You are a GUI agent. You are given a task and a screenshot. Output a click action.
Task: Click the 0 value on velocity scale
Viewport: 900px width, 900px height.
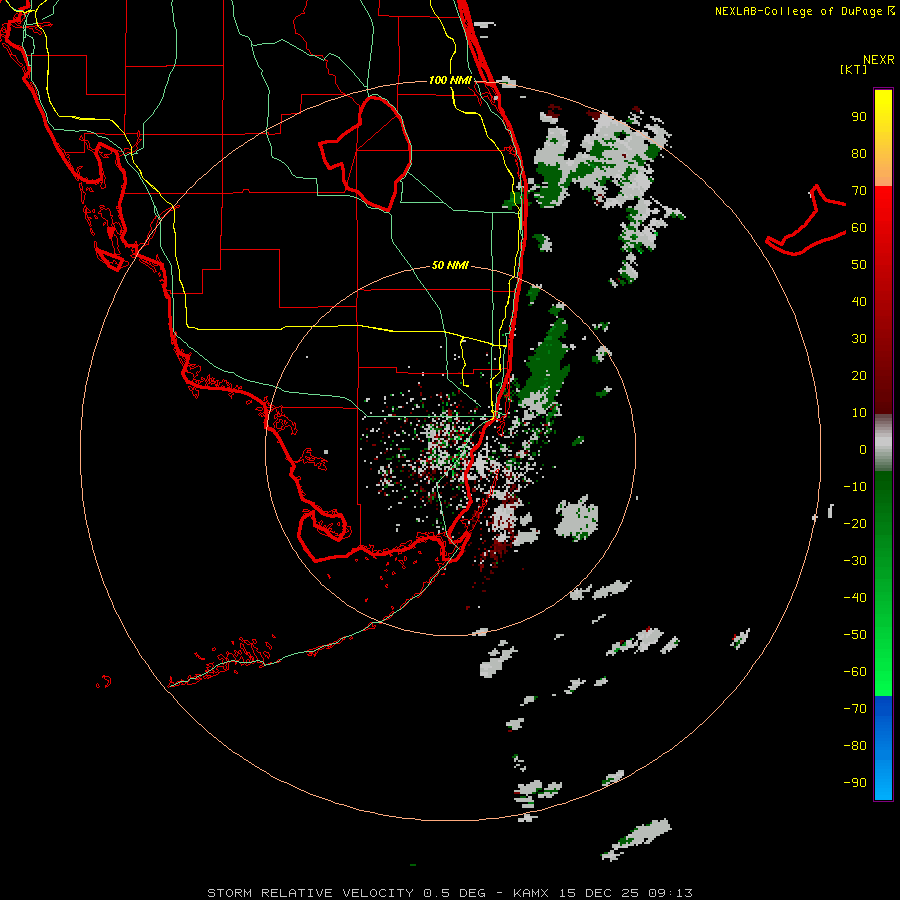(x=863, y=449)
